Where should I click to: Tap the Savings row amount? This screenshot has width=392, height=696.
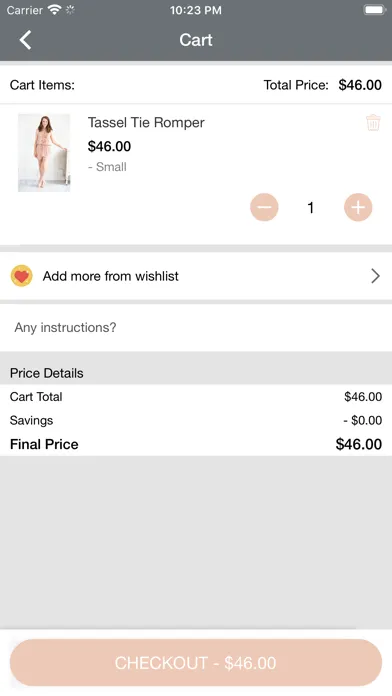pyautogui.click(x=363, y=420)
